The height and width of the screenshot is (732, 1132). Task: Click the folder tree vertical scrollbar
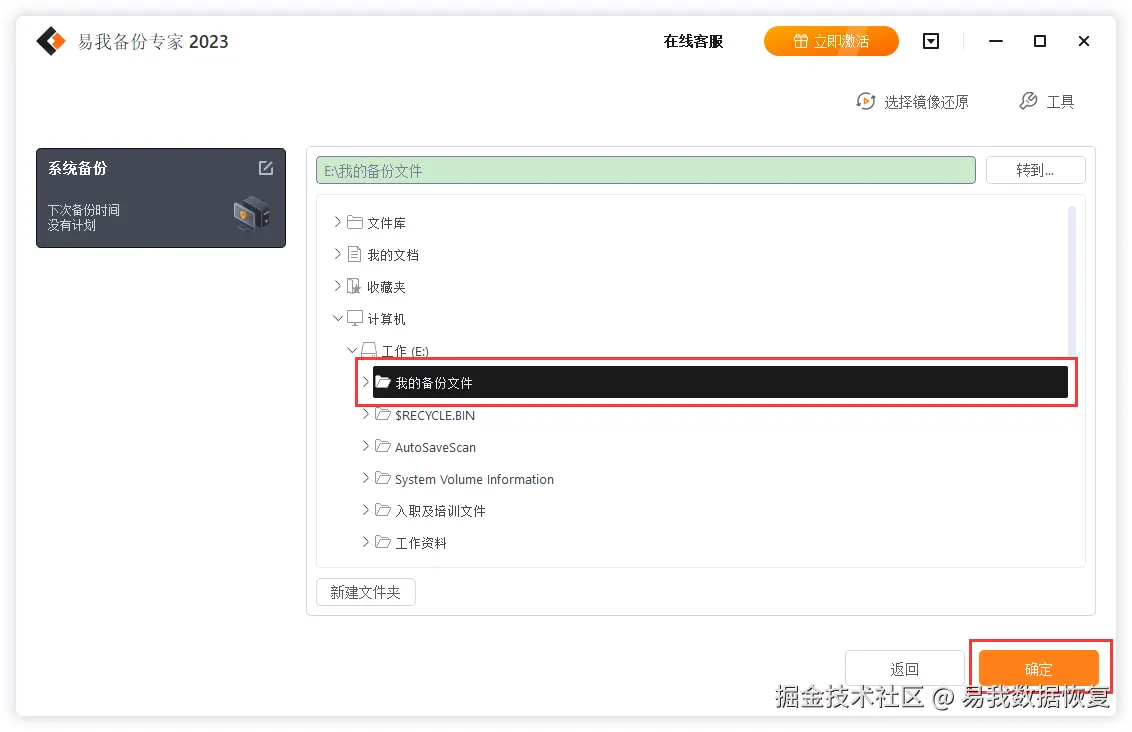pos(1071,282)
